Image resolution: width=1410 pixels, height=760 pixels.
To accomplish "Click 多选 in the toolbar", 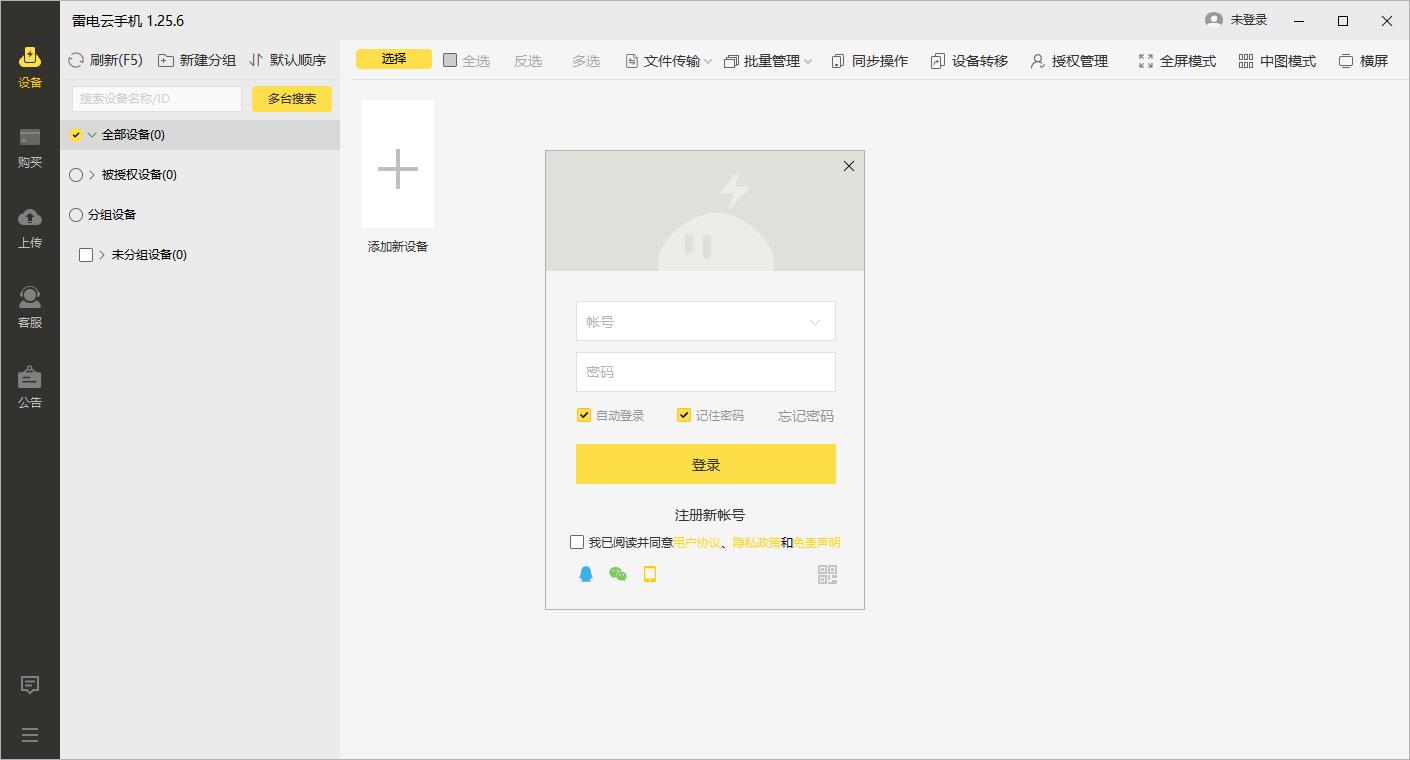I will [x=586, y=61].
